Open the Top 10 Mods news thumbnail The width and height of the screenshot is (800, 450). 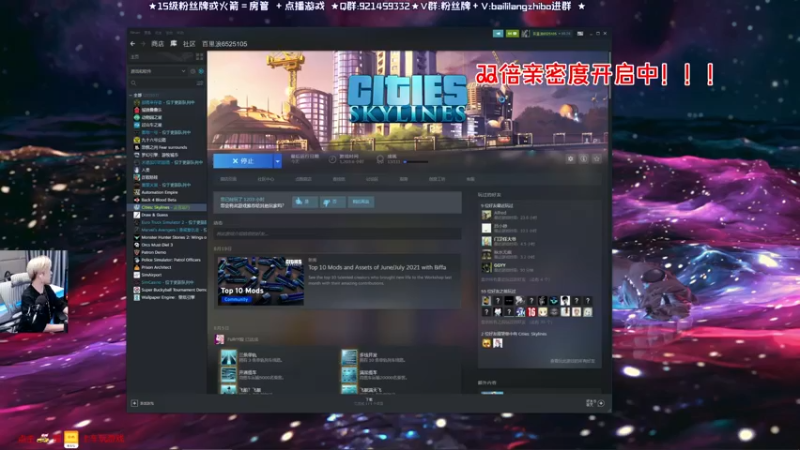point(261,281)
